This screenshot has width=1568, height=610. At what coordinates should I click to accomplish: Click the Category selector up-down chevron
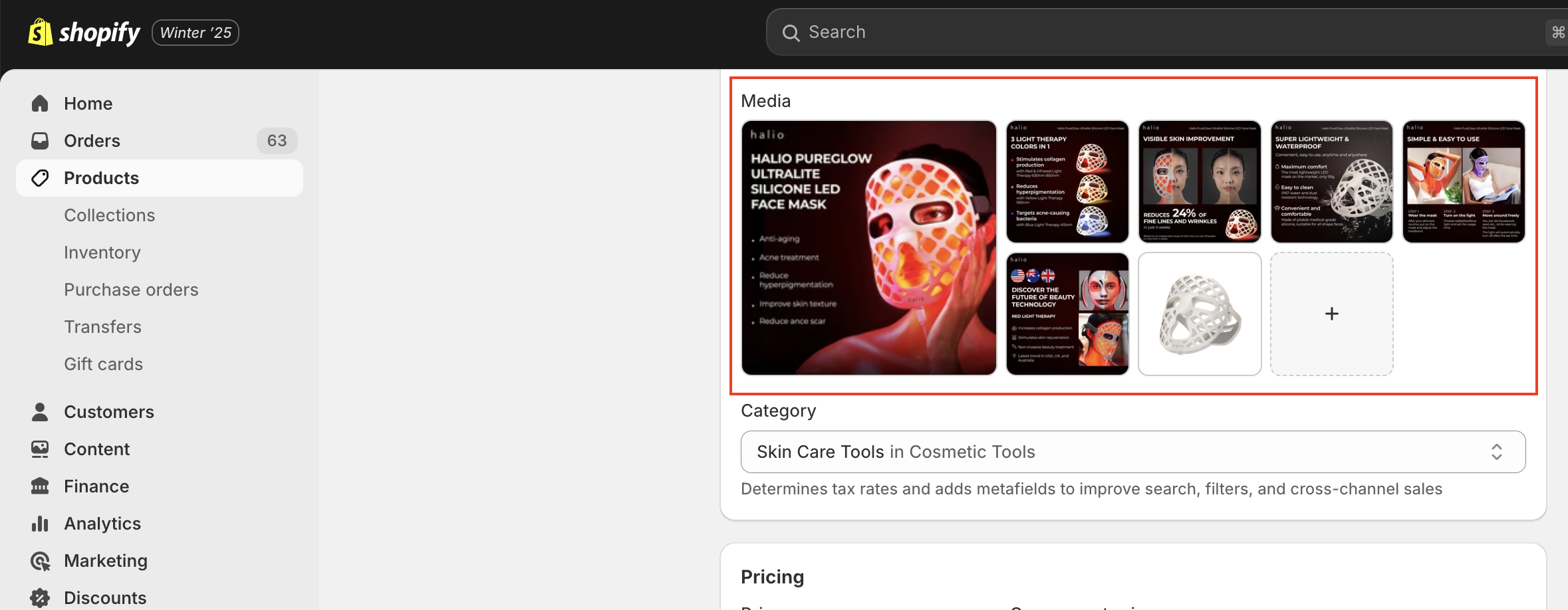tap(1497, 452)
